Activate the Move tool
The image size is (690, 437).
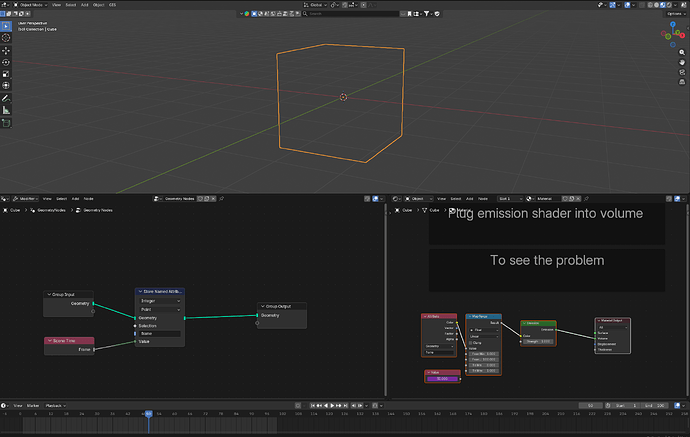6,51
